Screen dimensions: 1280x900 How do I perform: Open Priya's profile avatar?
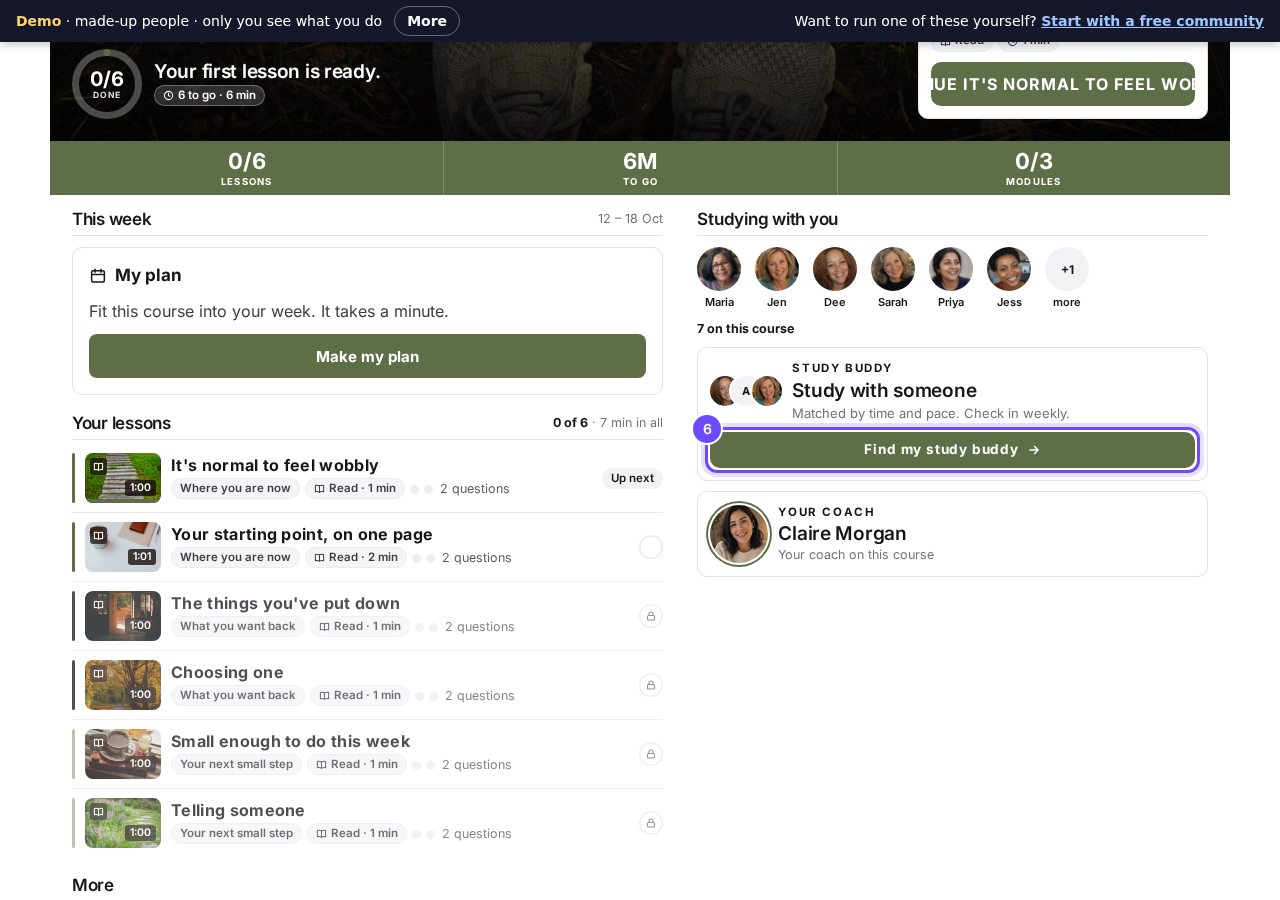click(x=951, y=269)
